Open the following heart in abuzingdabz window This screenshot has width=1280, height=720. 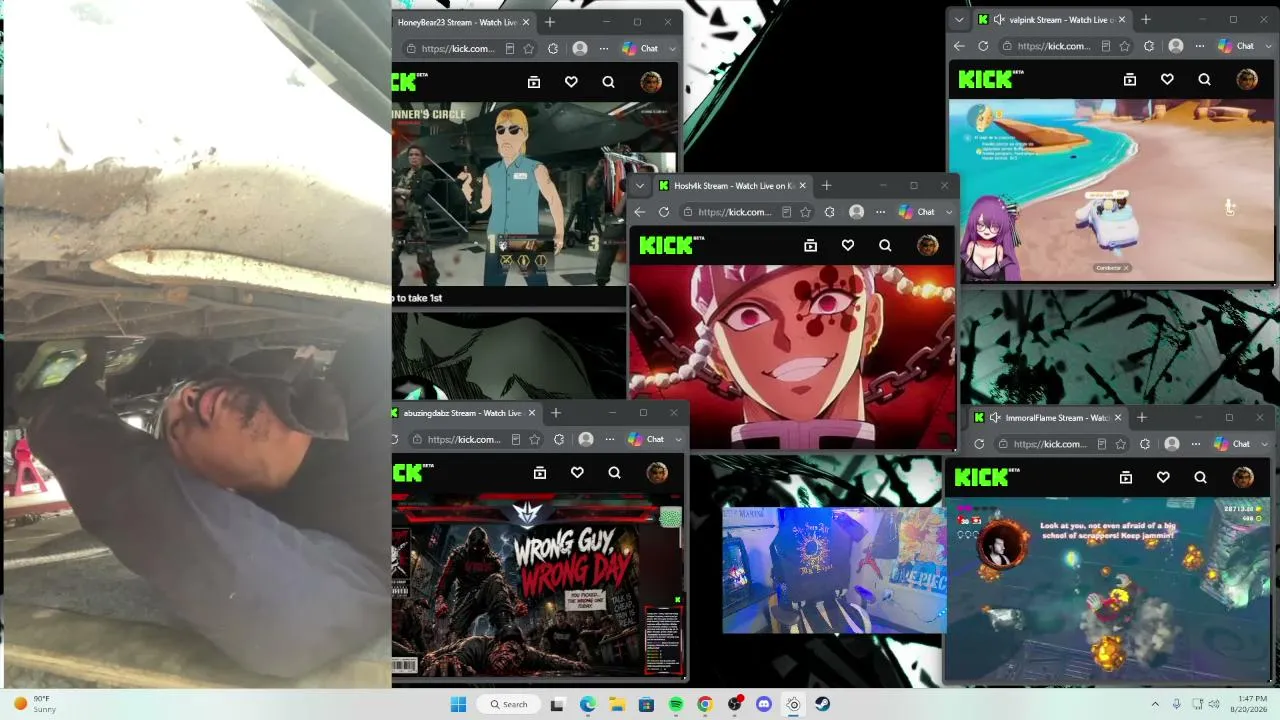(577, 473)
